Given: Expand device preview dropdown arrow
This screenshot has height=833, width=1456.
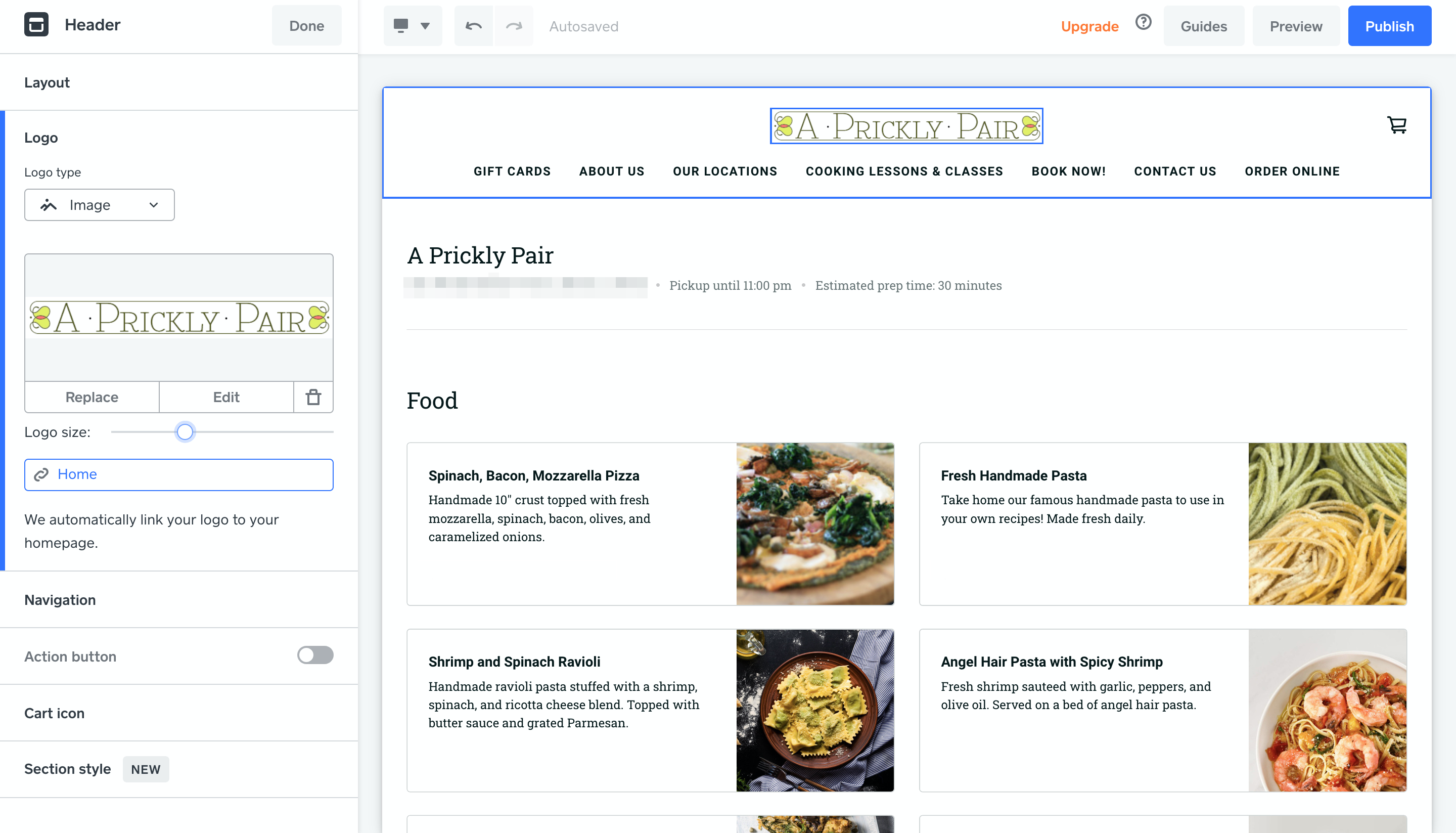Looking at the screenshot, I should (x=425, y=26).
